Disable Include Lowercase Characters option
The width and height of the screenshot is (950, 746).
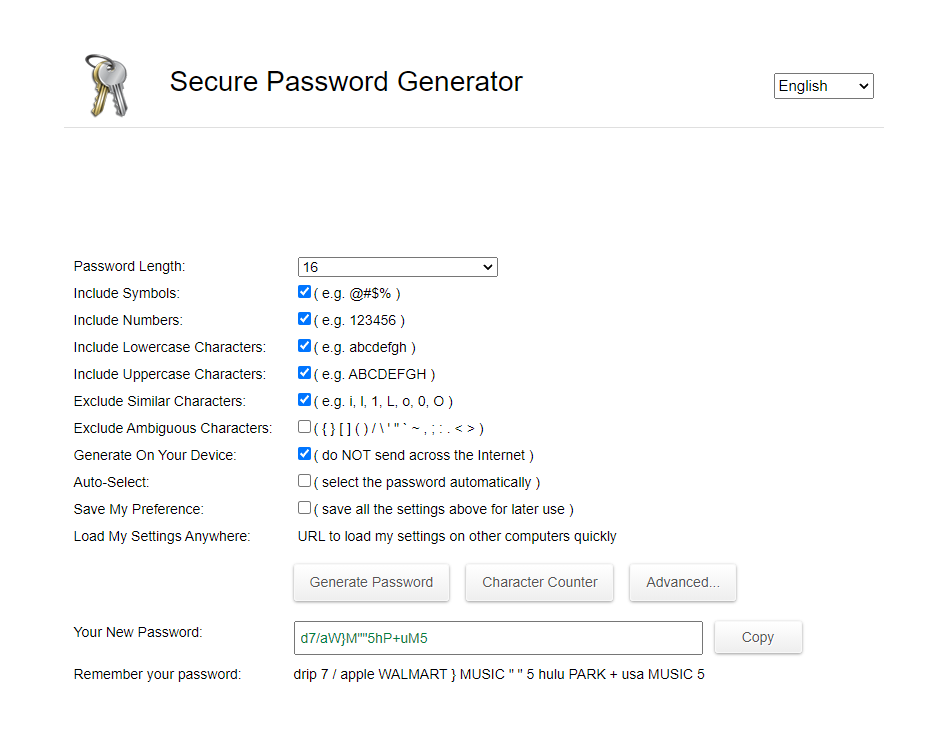305,346
